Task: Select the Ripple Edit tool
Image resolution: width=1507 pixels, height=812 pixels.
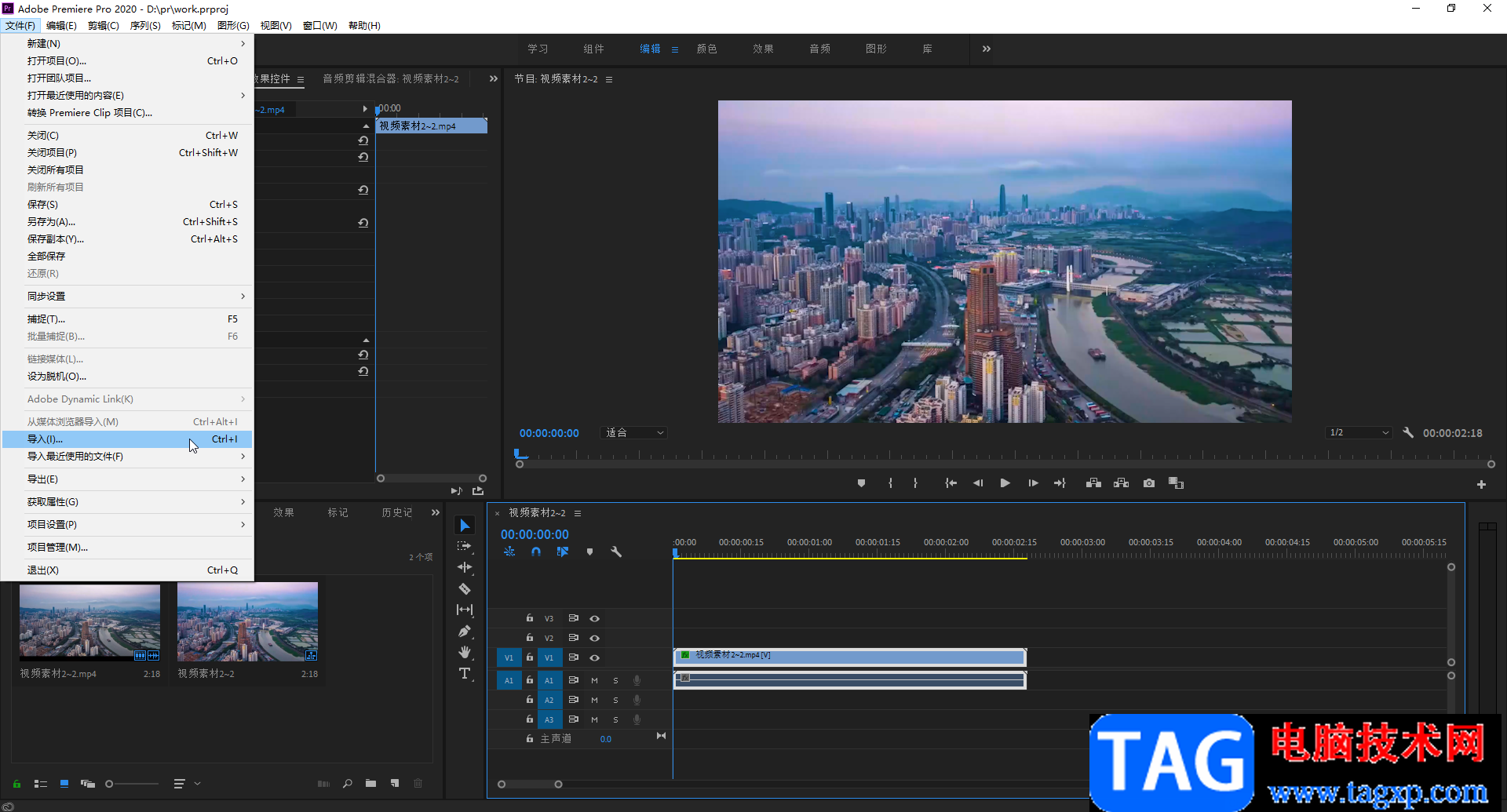Action: 465,567
